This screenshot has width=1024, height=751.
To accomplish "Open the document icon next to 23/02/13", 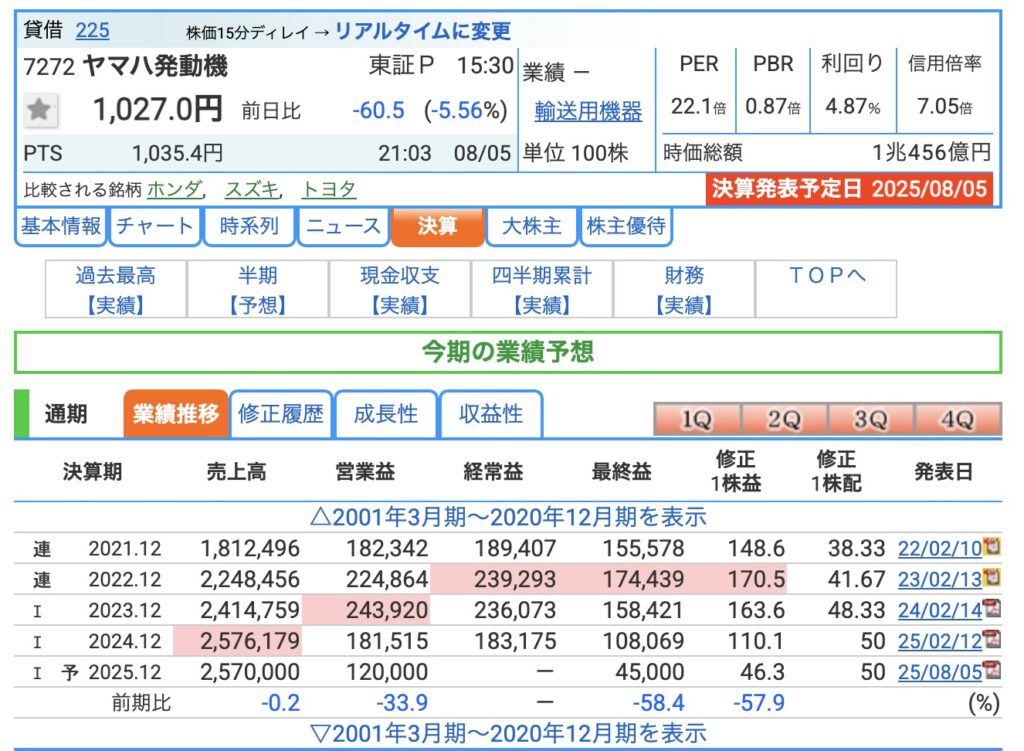I will pyautogui.click(x=992, y=578).
